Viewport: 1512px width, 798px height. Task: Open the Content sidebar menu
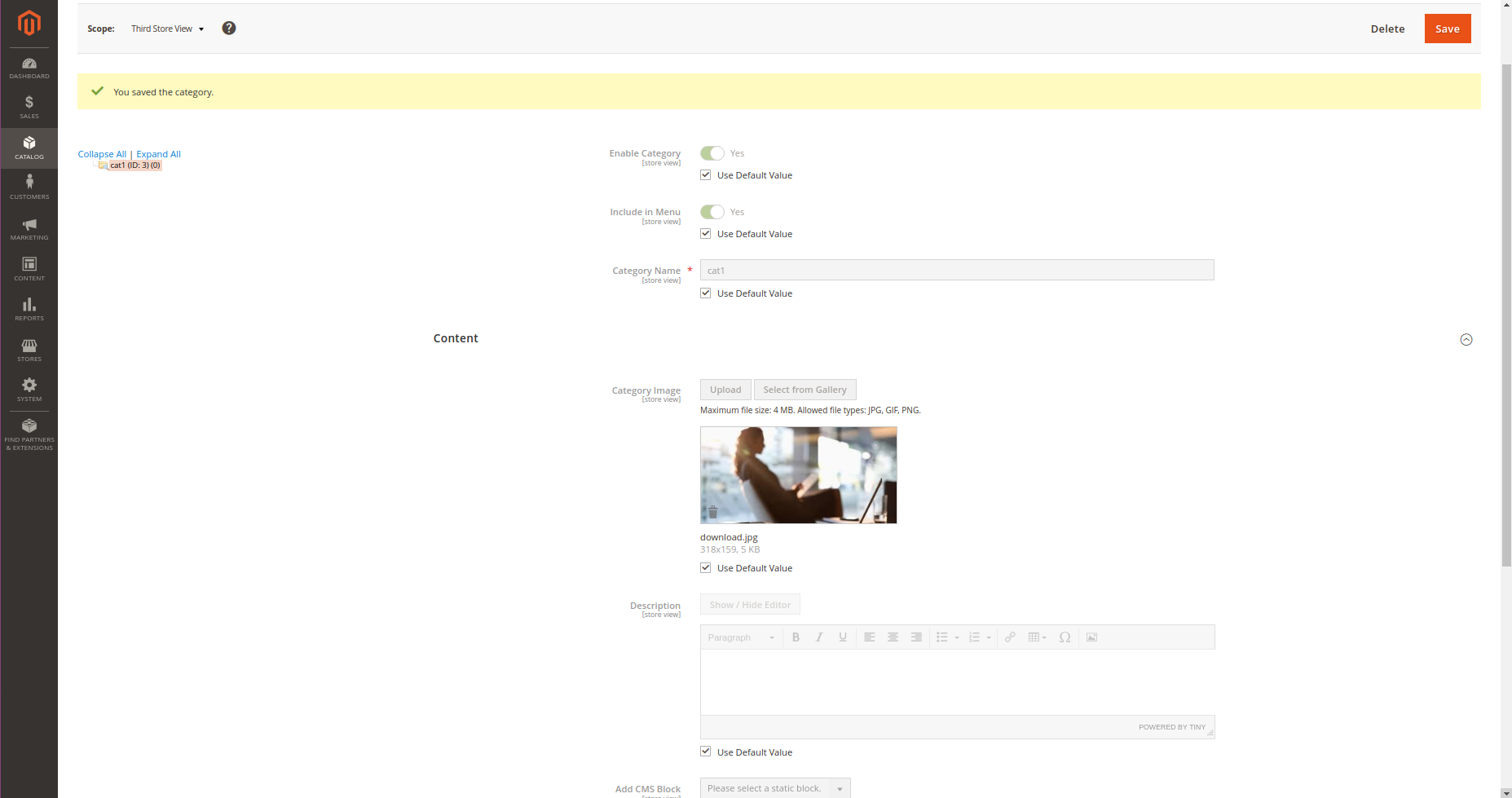29,269
